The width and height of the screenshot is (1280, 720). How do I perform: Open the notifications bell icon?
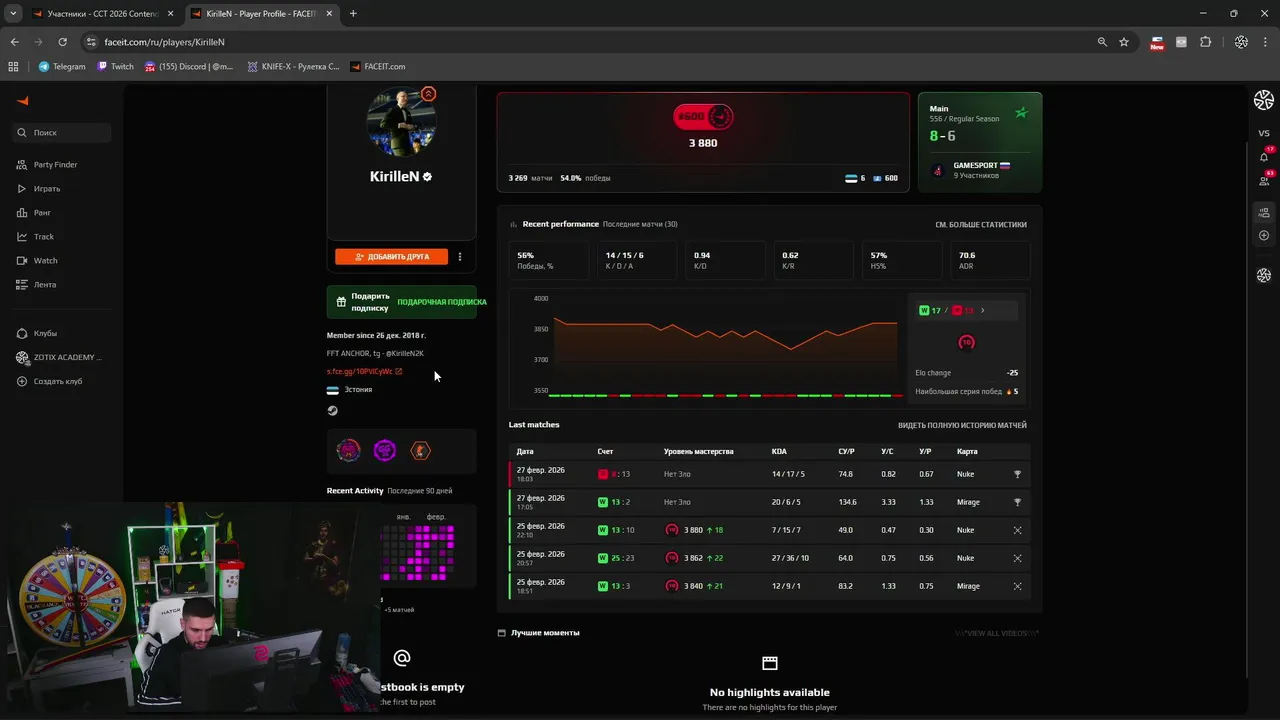(1264, 156)
